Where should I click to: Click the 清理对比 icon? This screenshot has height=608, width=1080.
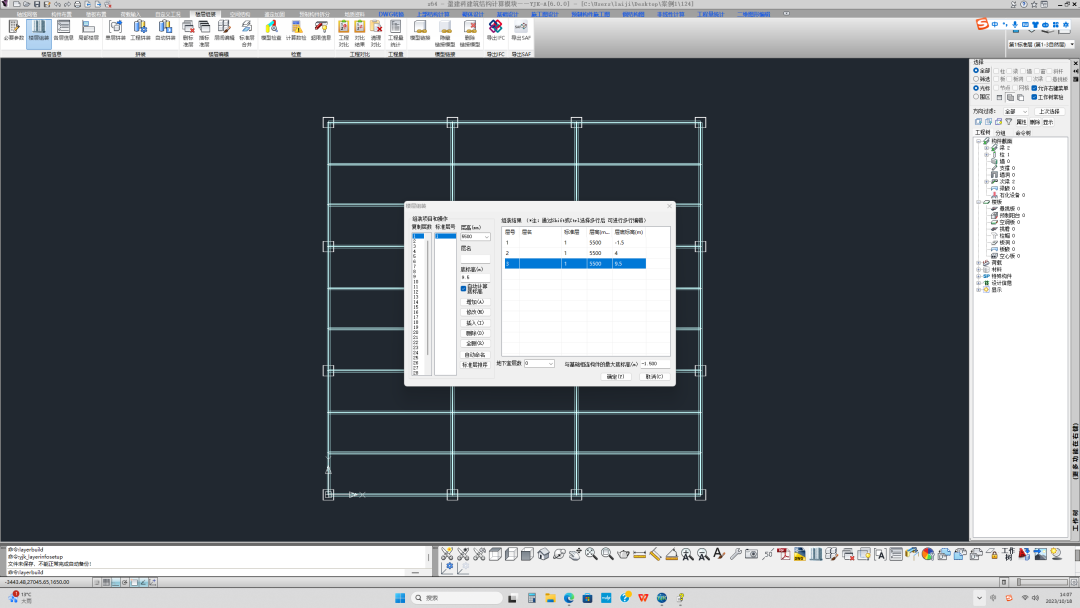coord(376,33)
